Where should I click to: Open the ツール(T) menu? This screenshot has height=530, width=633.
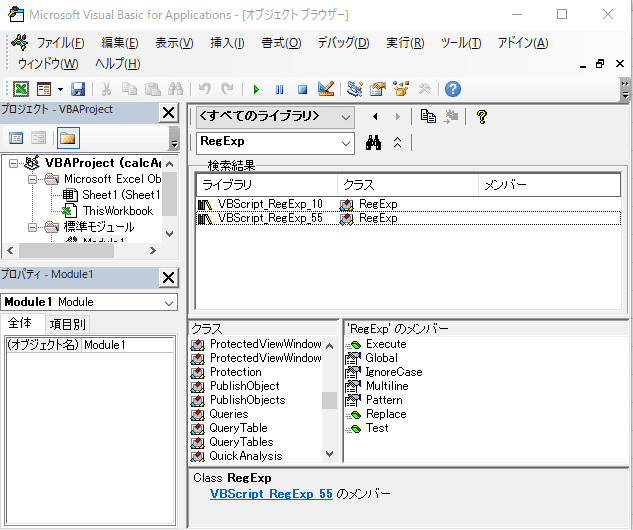point(461,42)
